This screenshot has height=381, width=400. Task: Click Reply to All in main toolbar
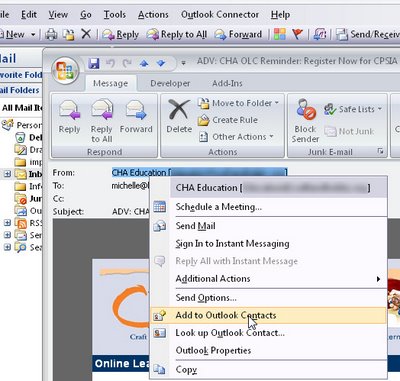(x=177, y=34)
